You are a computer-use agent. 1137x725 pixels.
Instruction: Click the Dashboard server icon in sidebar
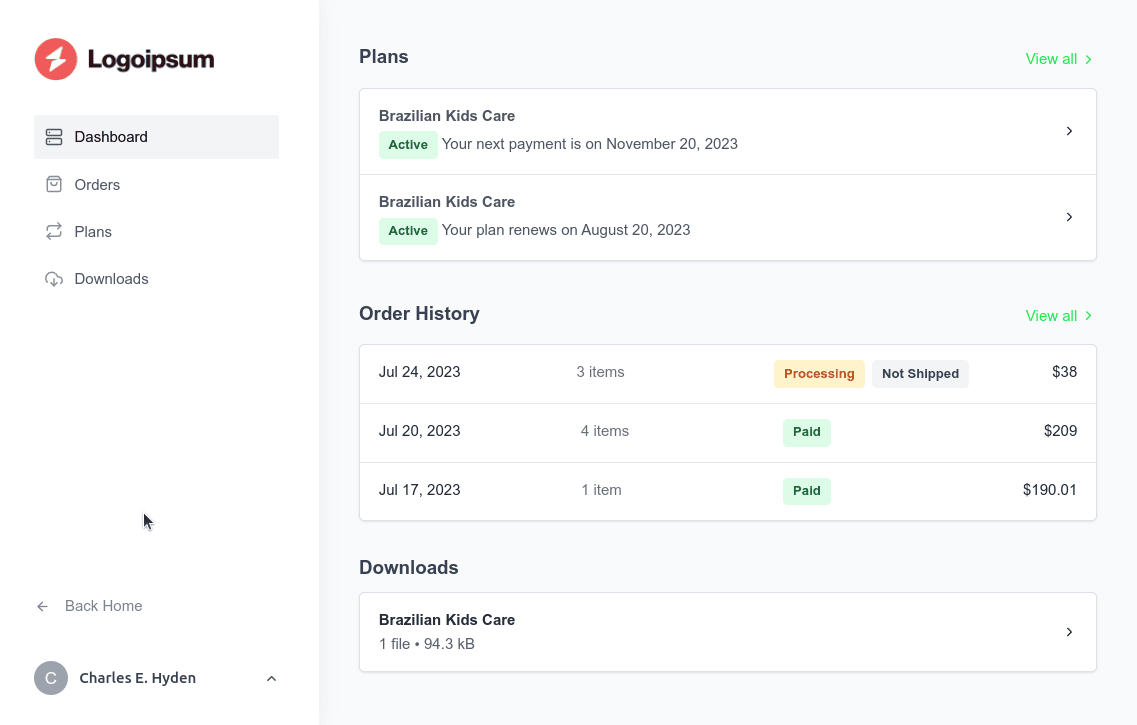coord(53,136)
